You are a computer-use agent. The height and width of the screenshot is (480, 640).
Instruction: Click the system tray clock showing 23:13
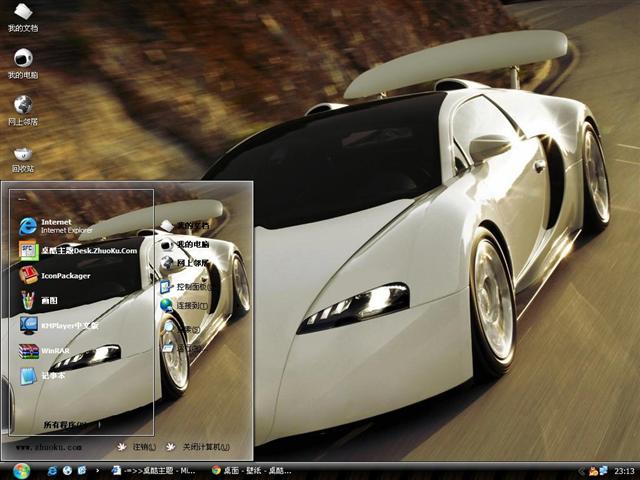click(624, 470)
